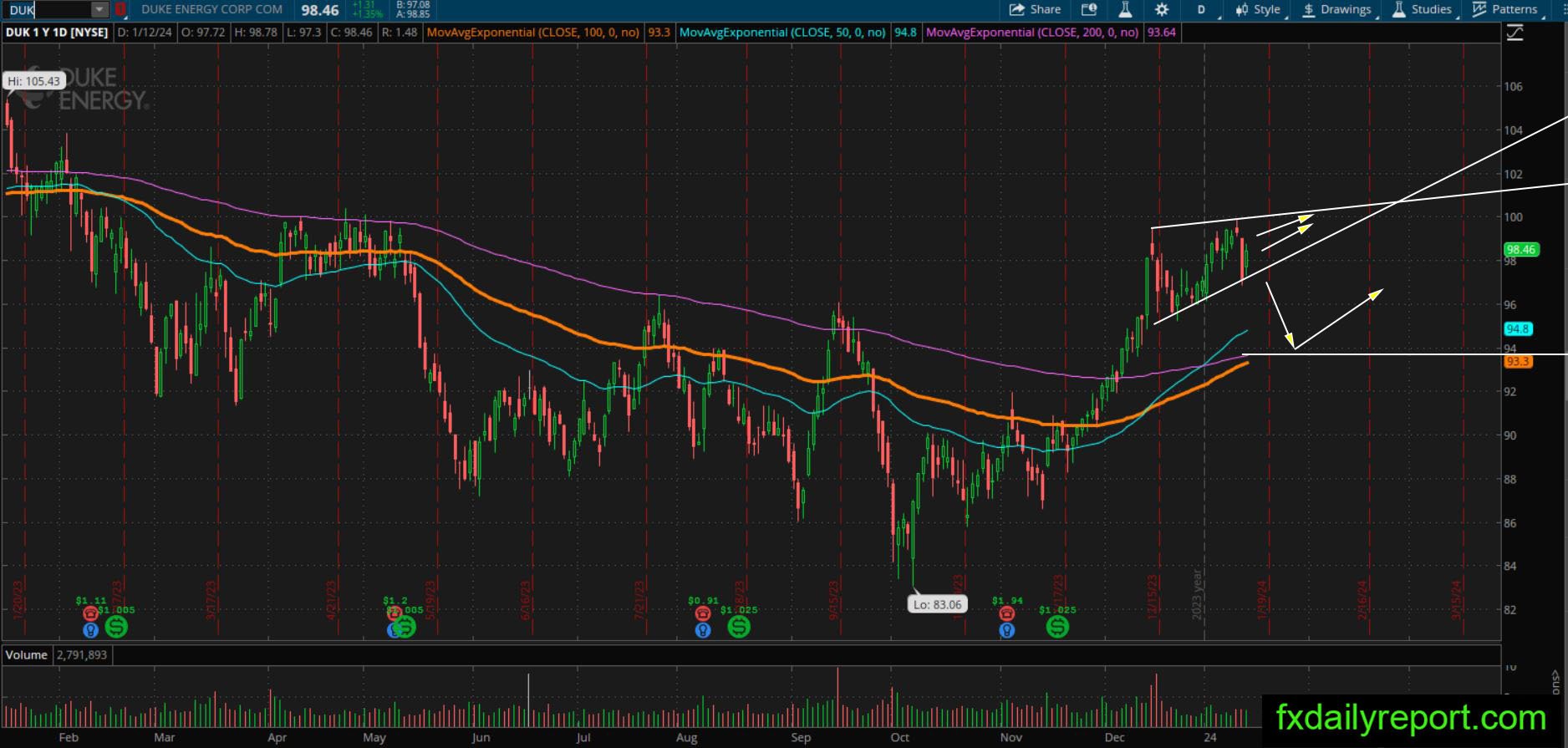Click the blue lightbulb icon near November
The width and height of the screenshot is (1568, 748).
pyautogui.click(x=1007, y=630)
